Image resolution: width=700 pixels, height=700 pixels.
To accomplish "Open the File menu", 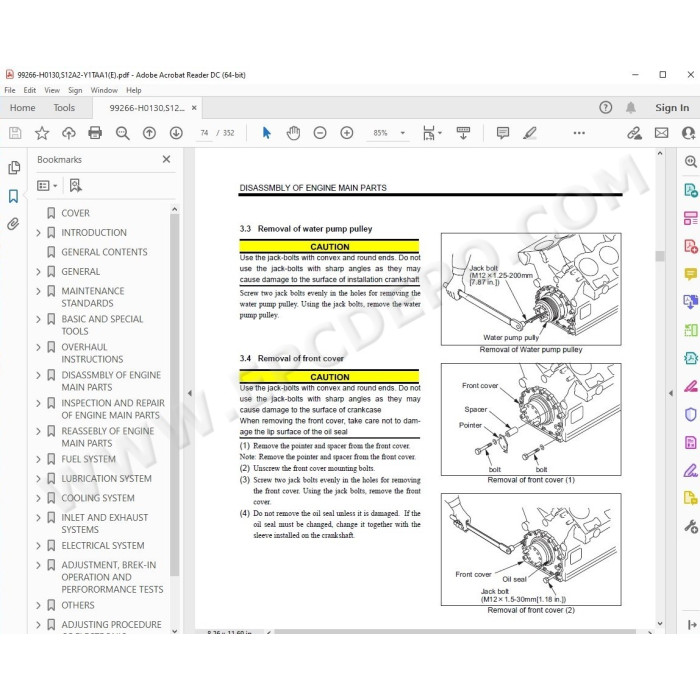I will click(10, 90).
